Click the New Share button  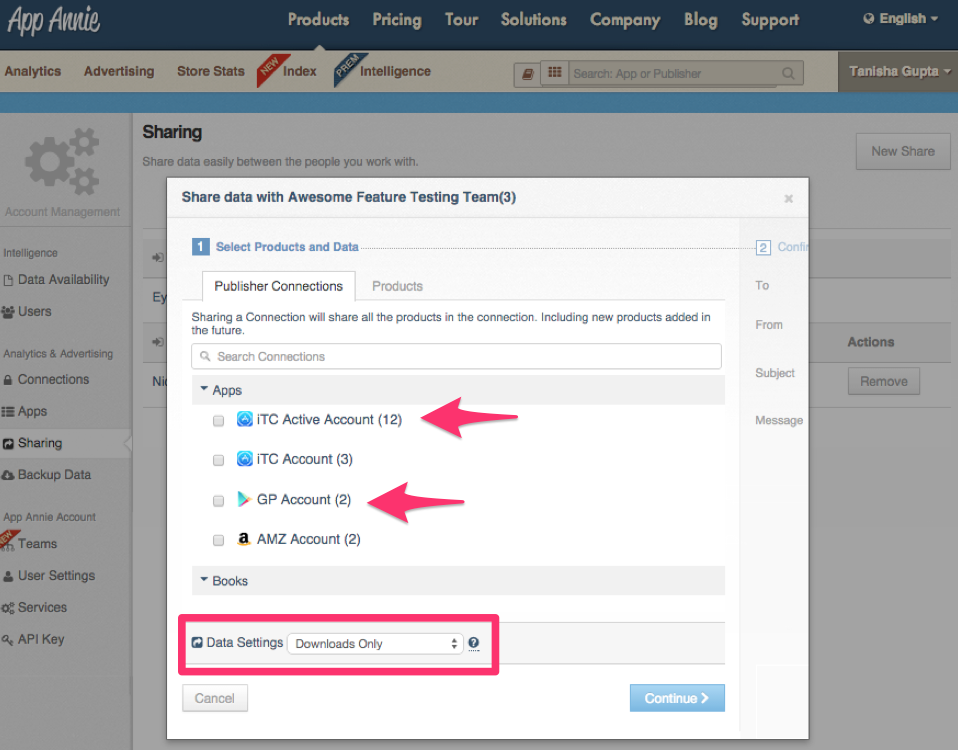903,151
